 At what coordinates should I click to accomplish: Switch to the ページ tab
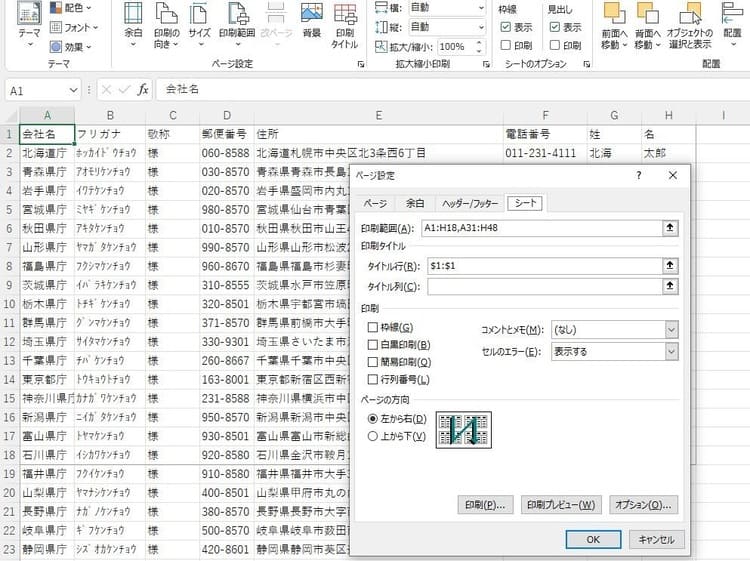click(375, 204)
